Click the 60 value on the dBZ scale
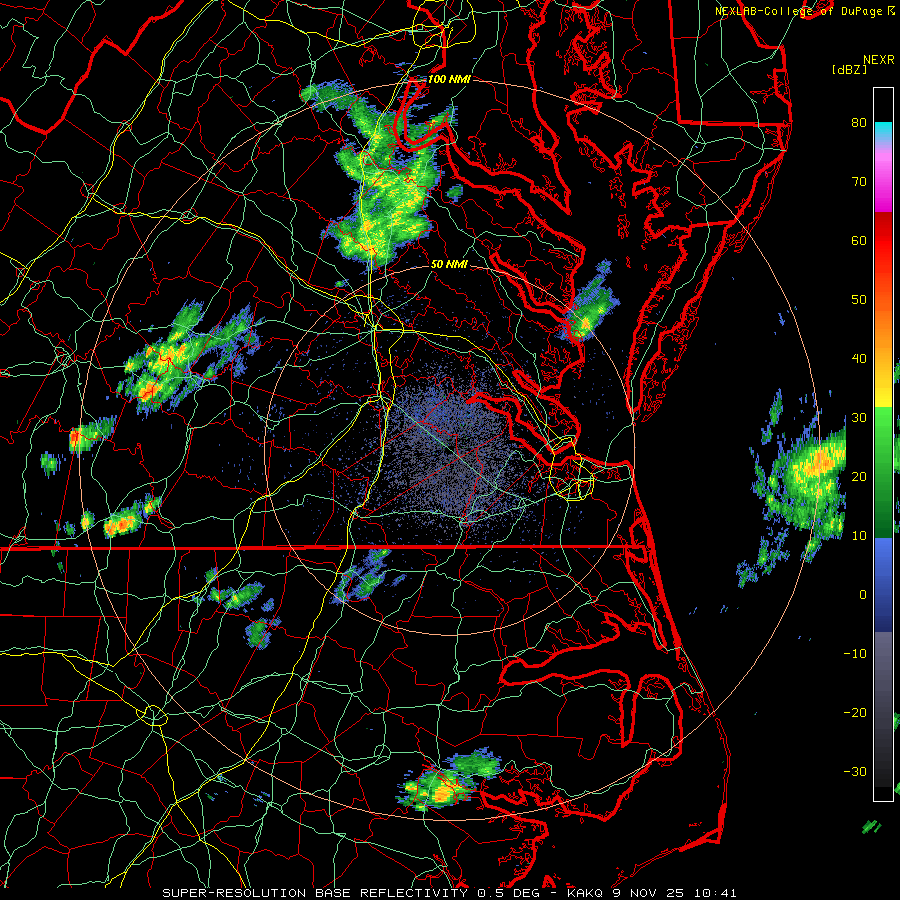The height and width of the screenshot is (900, 900). click(x=859, y=240)
